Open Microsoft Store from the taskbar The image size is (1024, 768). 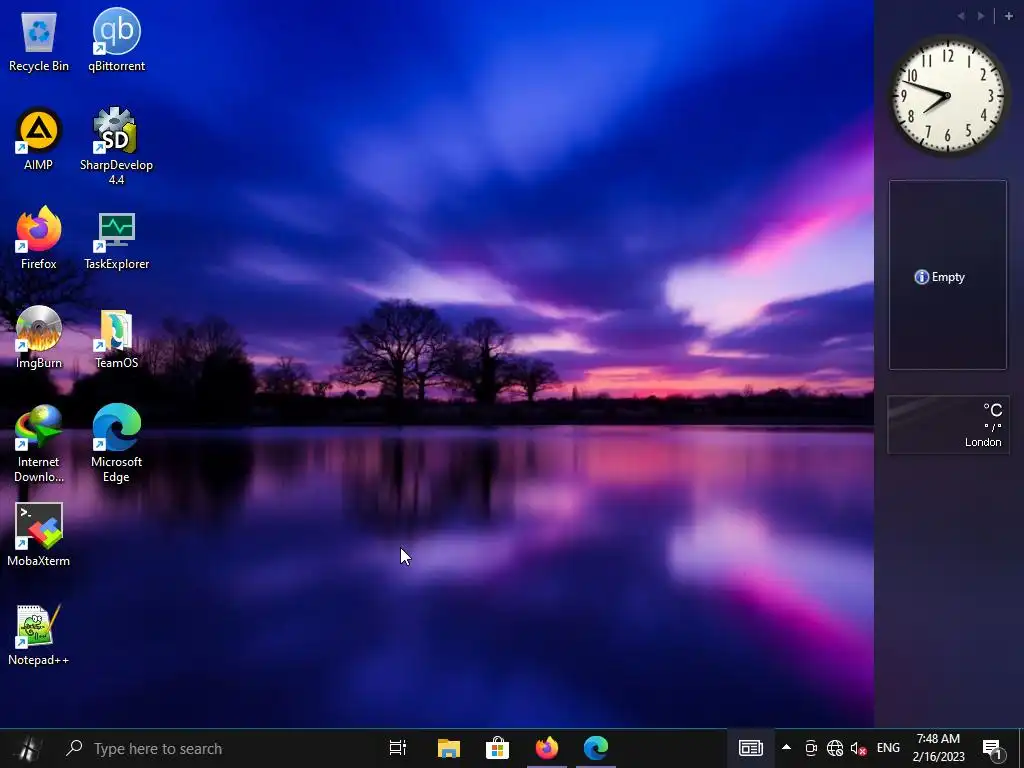click(x=498, y=748)
